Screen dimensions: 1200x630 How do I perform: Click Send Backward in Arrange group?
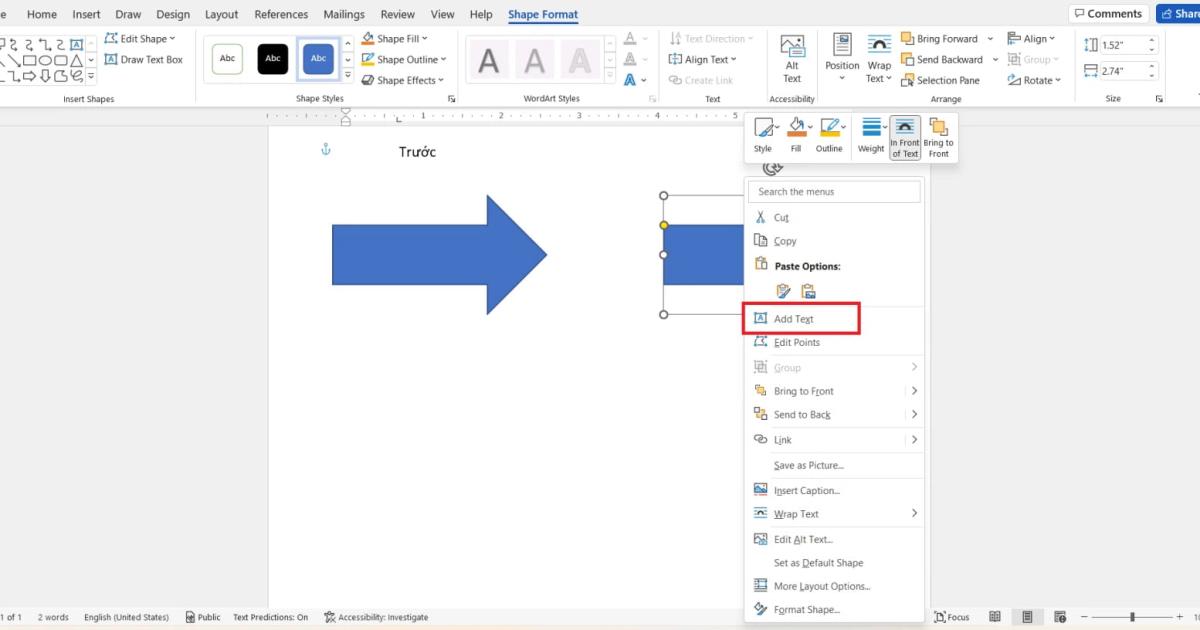tap(941, 60)
